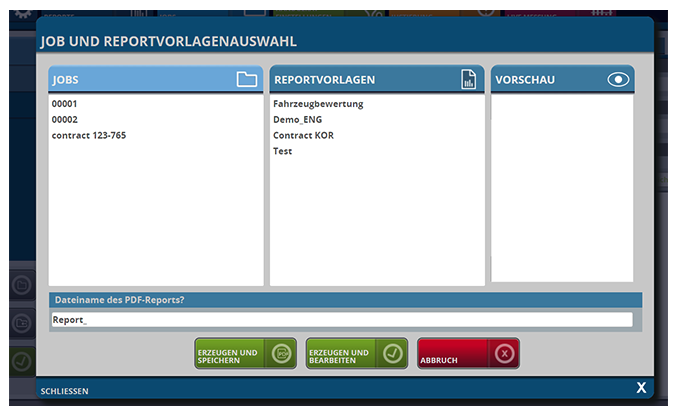Click the PDF icon on Erzeugen und Speichern
The height and width of the screenshot is (414, 676).
coord(281,354)
